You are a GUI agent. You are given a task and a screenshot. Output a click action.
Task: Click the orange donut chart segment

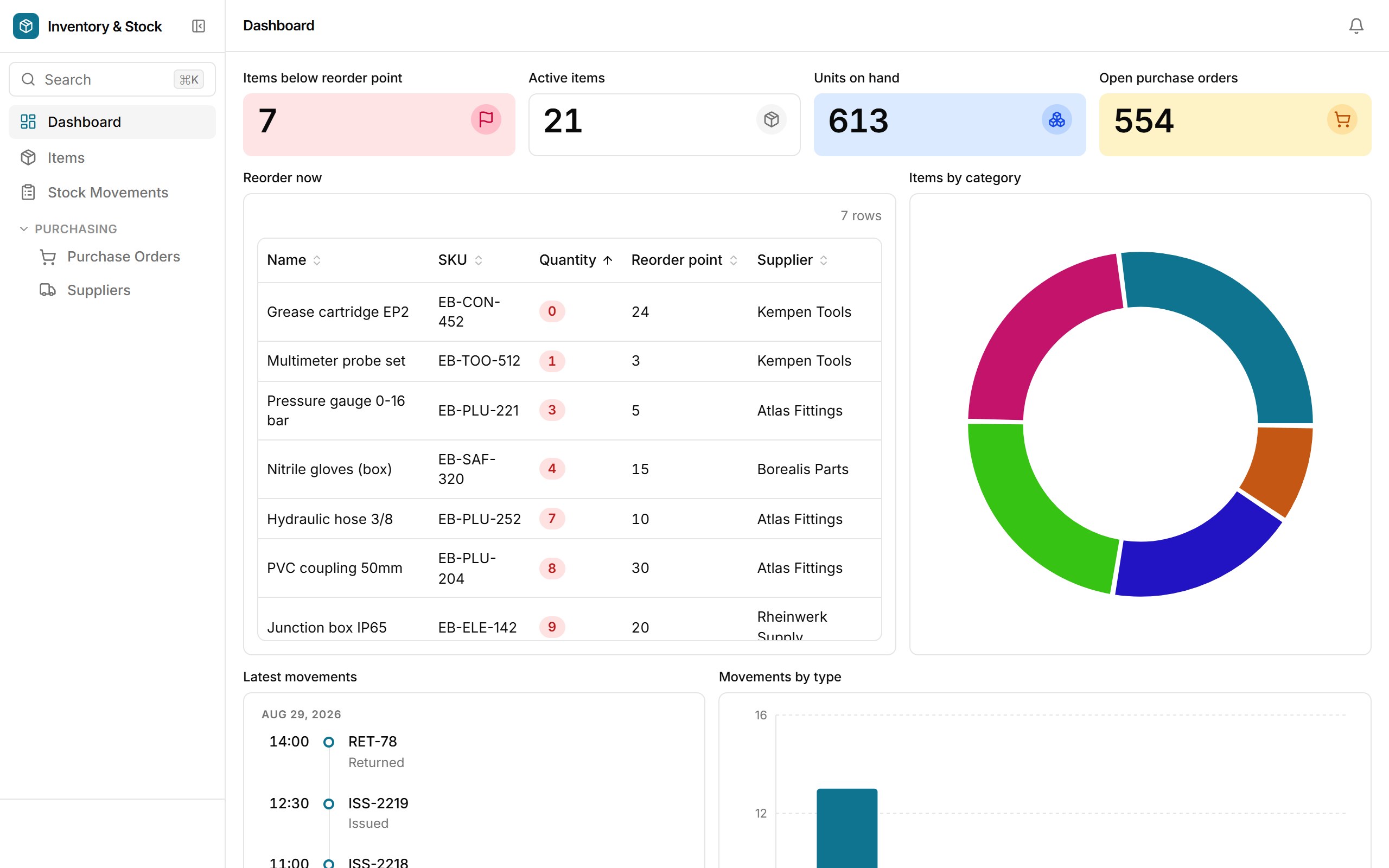[x=1282, y=468]
